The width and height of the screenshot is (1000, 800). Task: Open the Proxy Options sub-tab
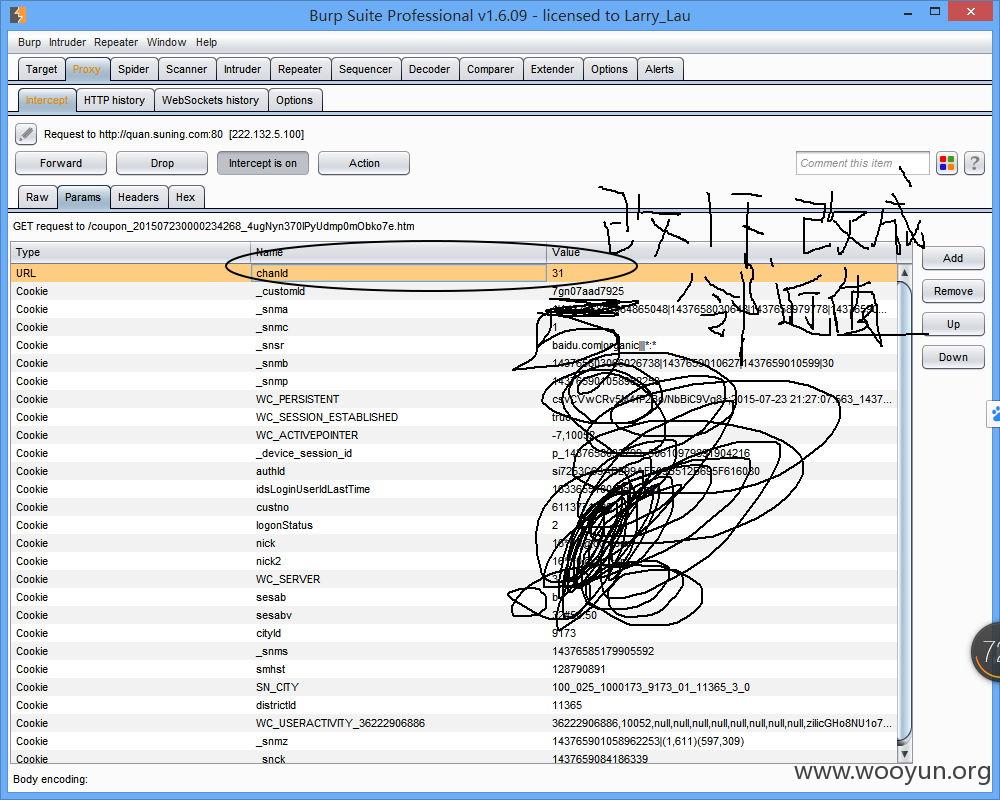295,100
